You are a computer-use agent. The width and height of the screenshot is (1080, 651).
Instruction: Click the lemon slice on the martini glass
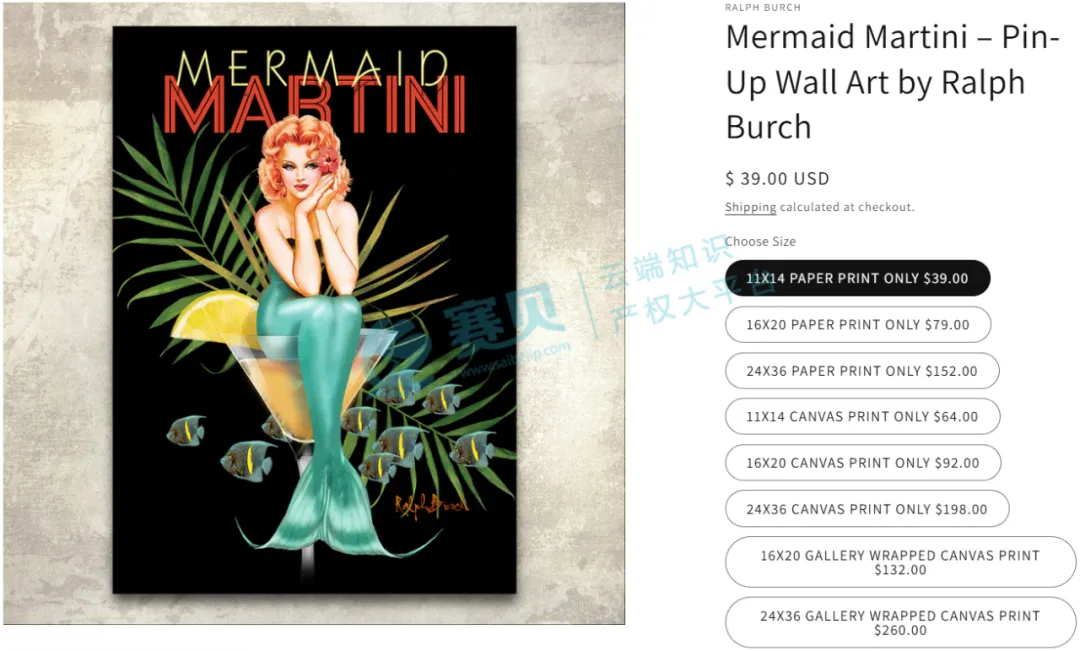[x=215, y=316]
